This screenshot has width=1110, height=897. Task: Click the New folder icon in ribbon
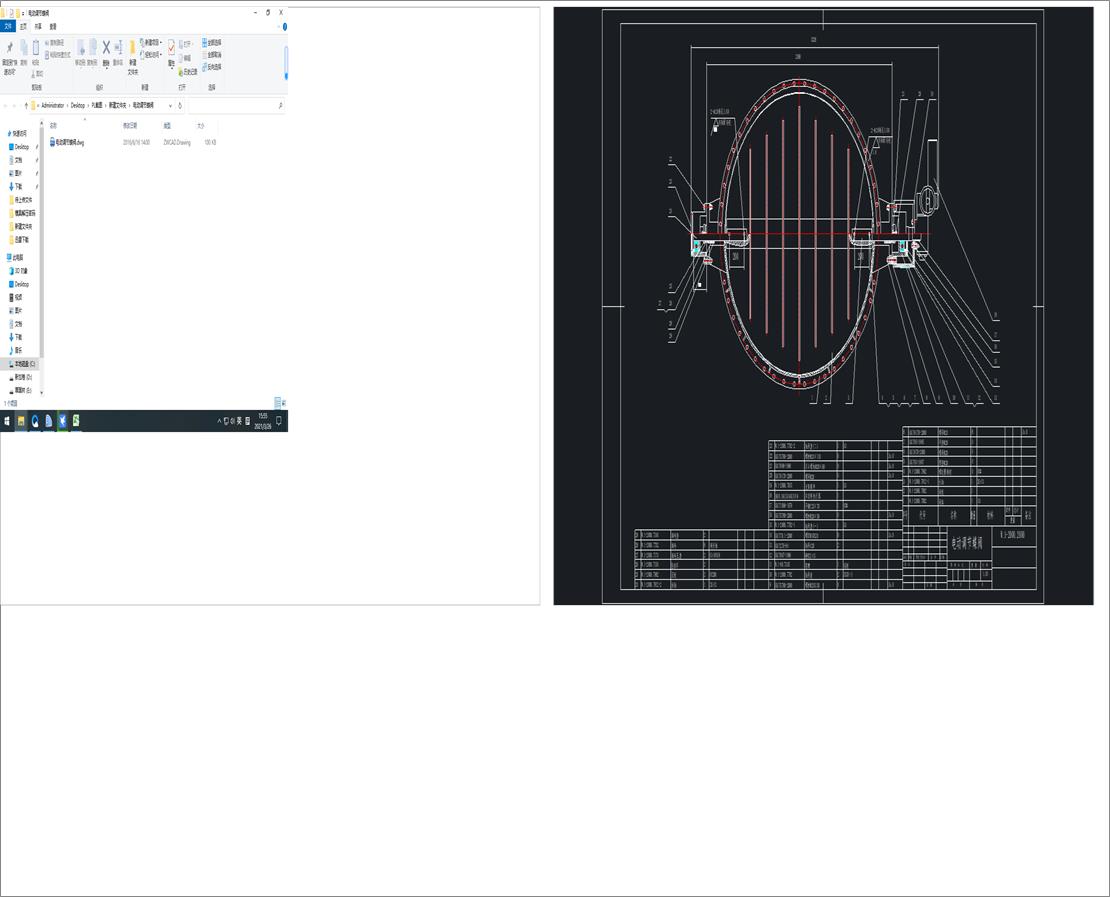pos(132,48)
